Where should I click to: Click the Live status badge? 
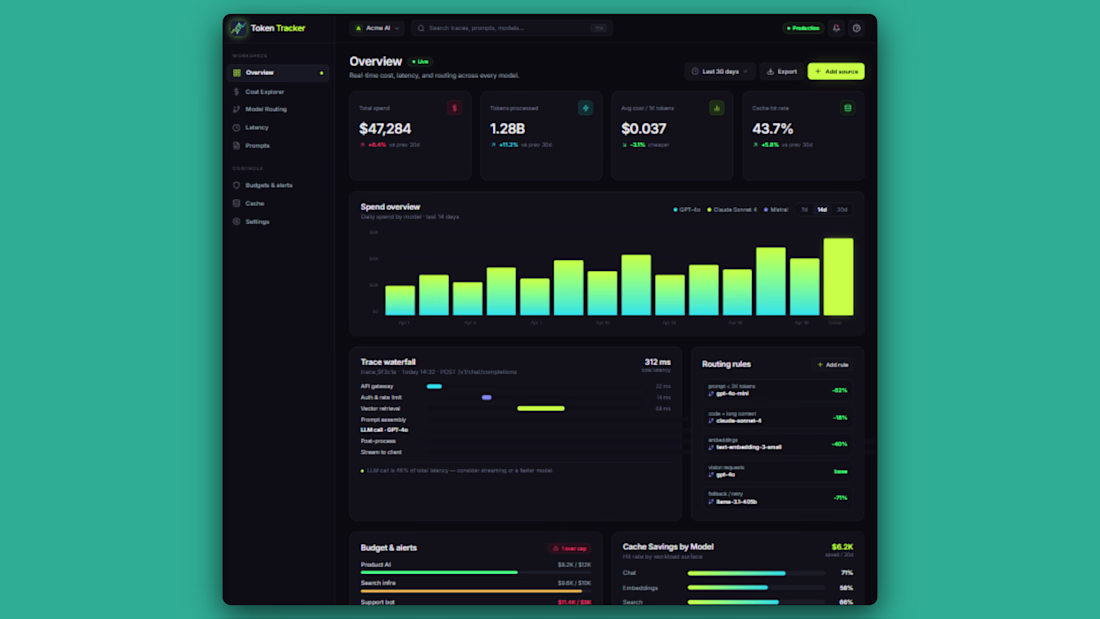tap(420, 62)
